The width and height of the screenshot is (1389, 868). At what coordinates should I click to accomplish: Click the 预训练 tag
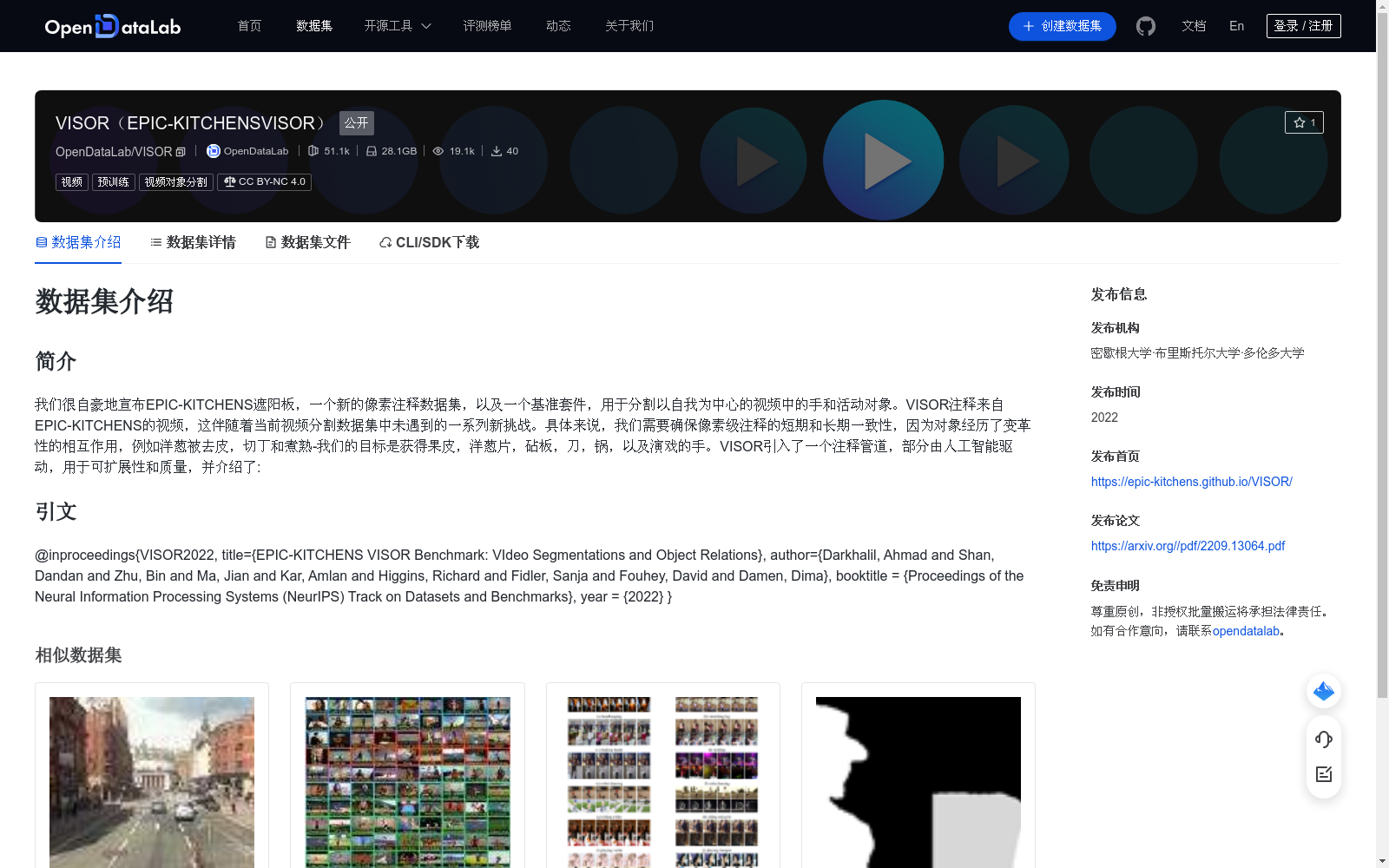coord(114,182)
